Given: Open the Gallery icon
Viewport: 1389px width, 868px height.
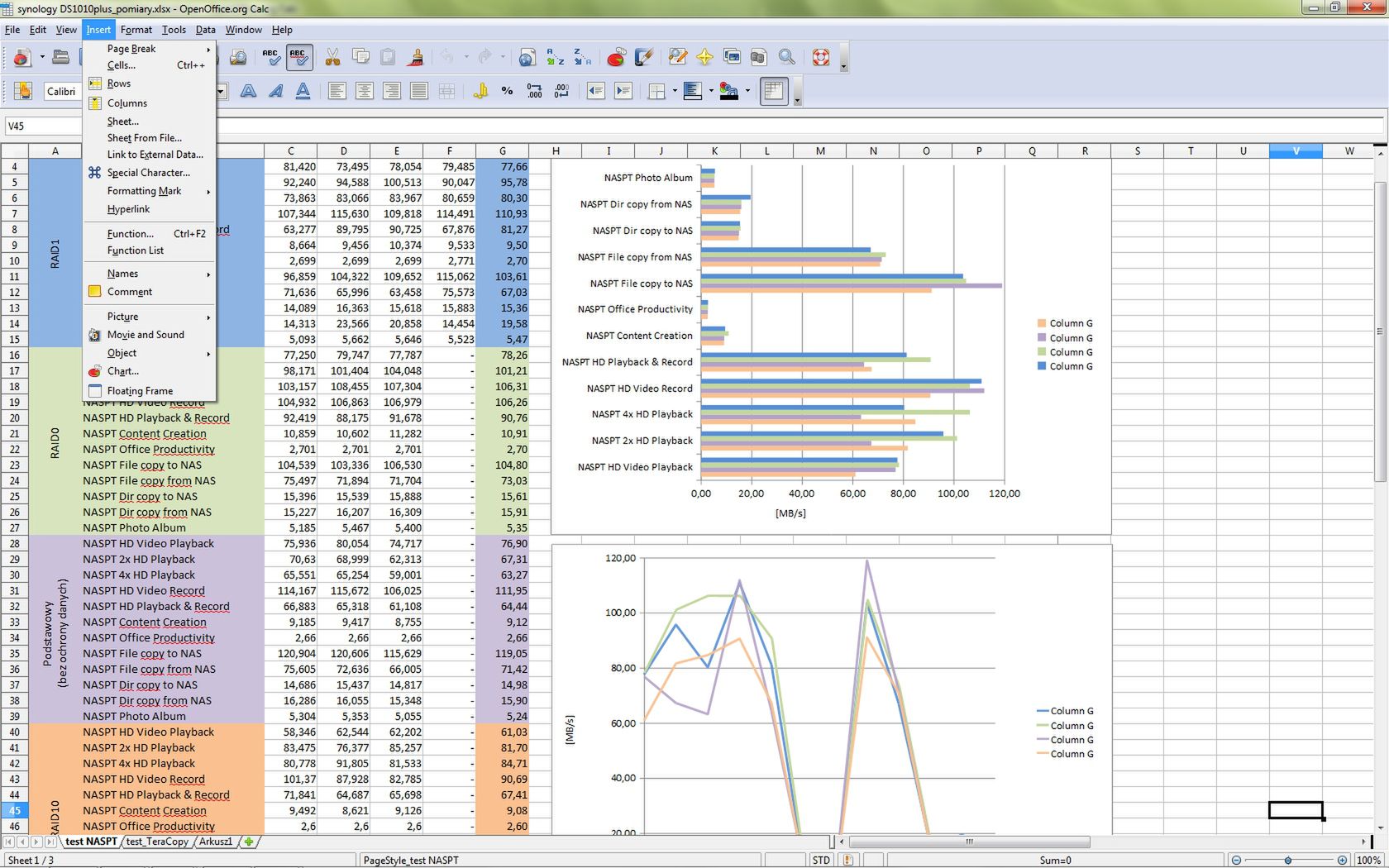Looking at the screenshot, I should click(732, 57).
